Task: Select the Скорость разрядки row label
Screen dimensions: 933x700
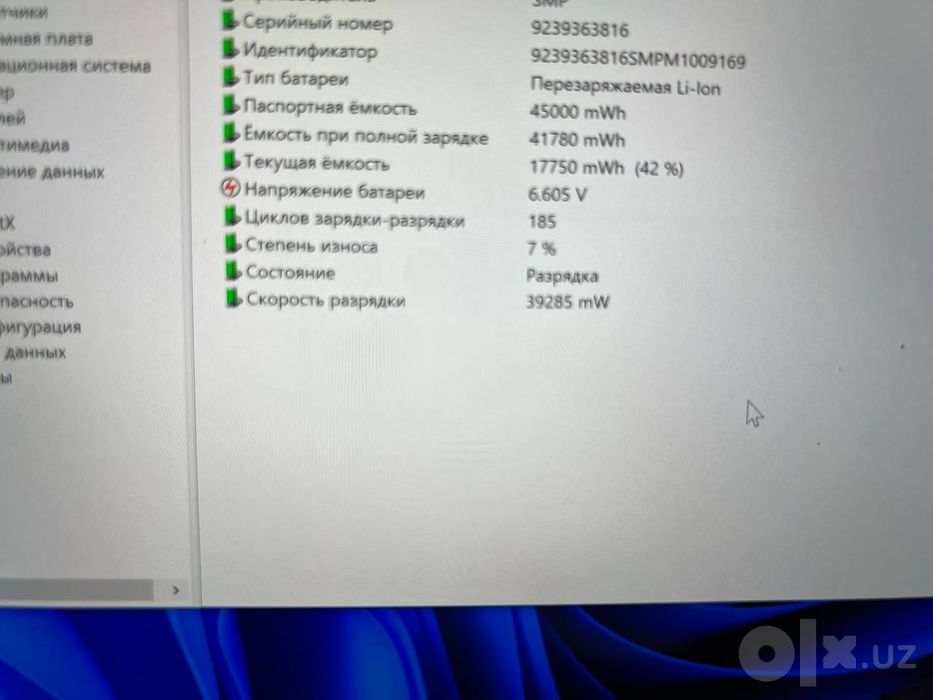Action: [326, 300]
